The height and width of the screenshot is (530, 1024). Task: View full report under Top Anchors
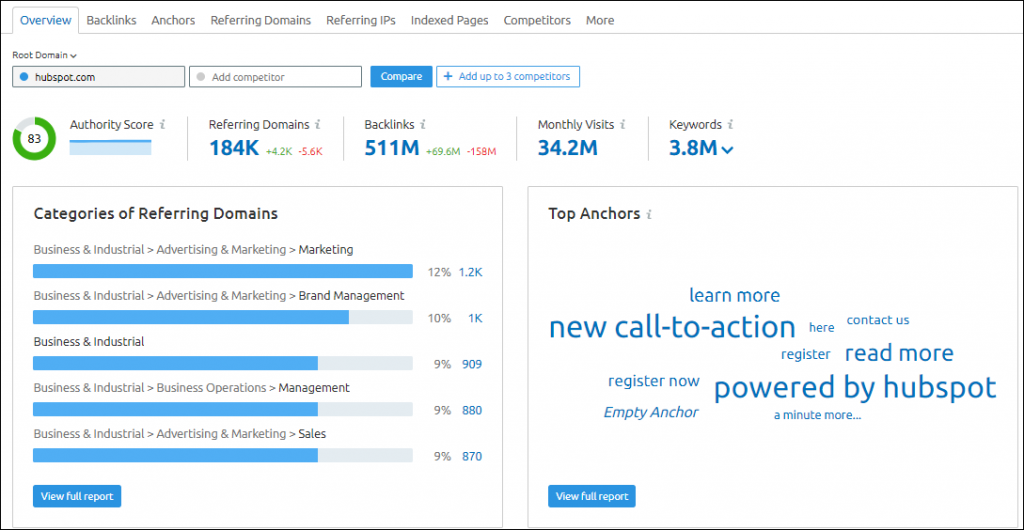tap(592, 496)
